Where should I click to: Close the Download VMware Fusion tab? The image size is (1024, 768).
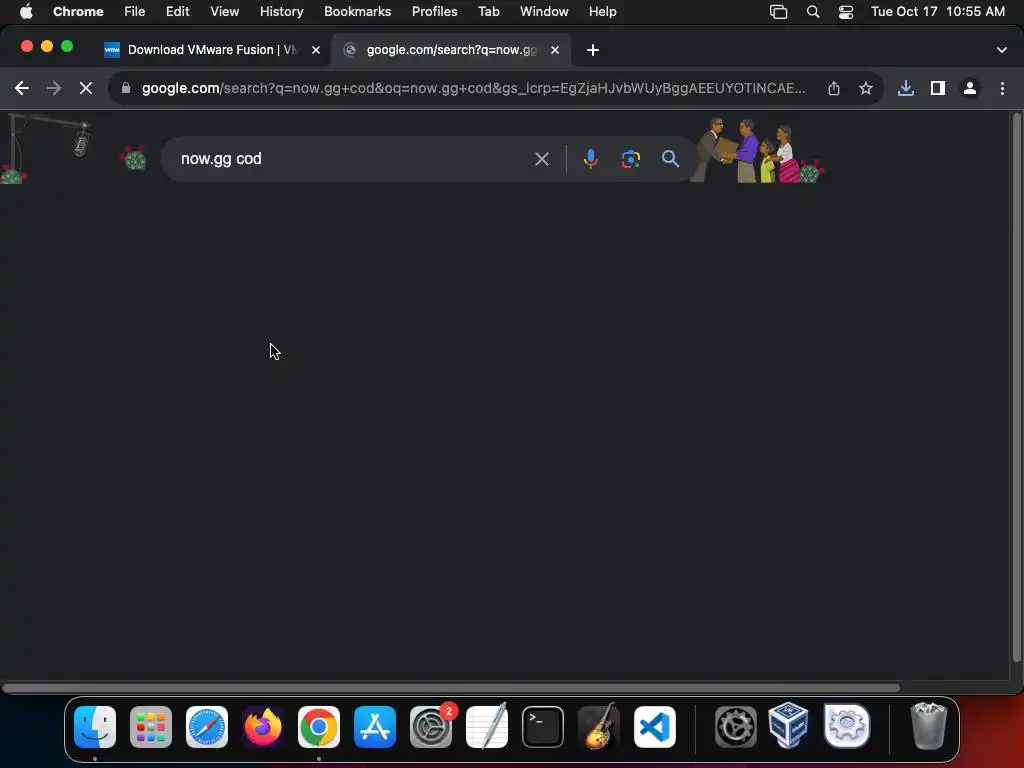315,50
